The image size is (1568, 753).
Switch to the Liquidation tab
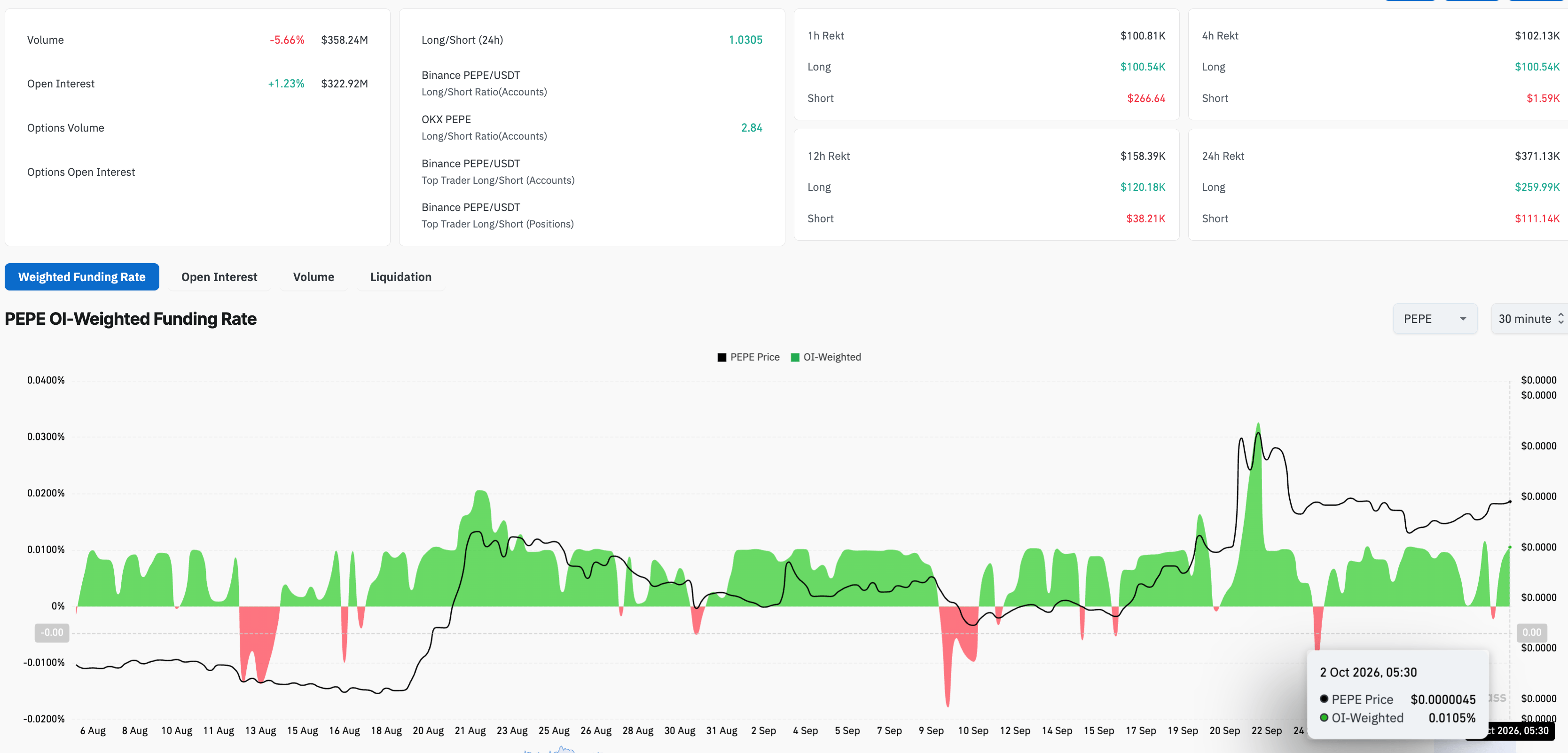400,277
